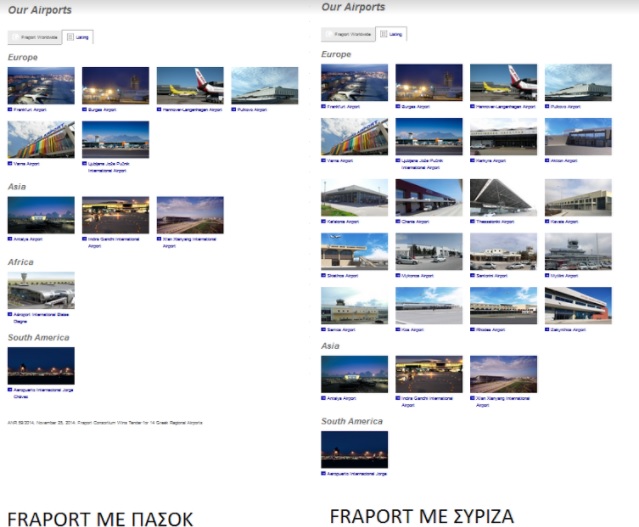Follow Burgas Airport link in left page
639x527 pixels.
102,110
